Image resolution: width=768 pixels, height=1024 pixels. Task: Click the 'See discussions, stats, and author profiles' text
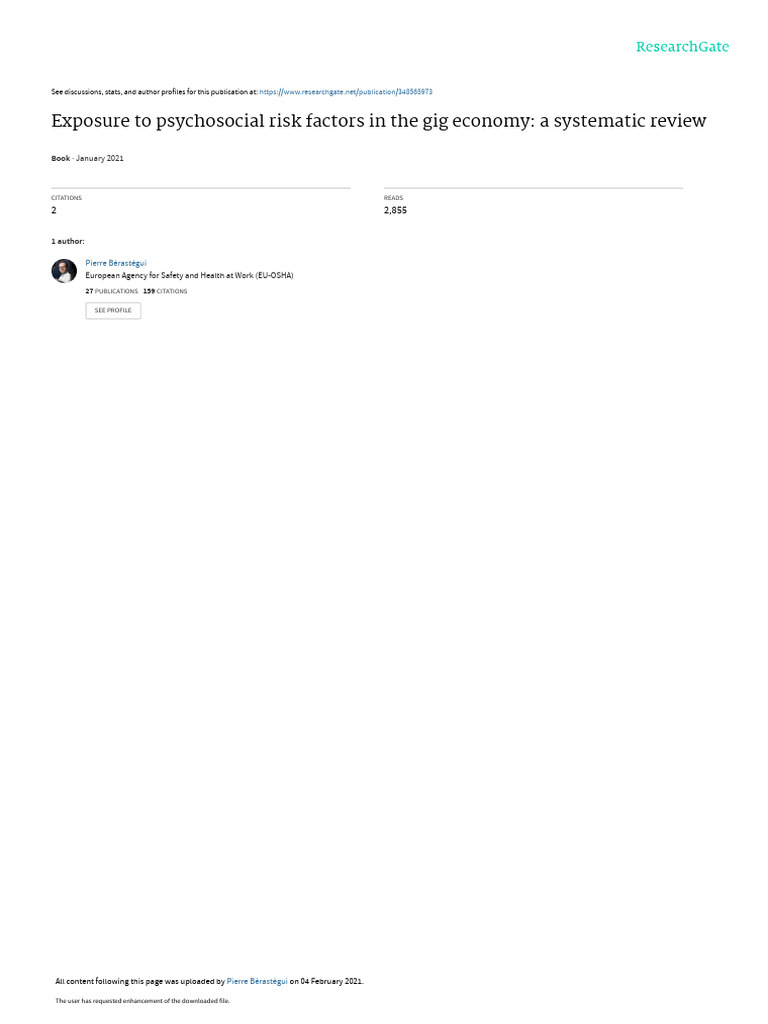pos(154,92)
